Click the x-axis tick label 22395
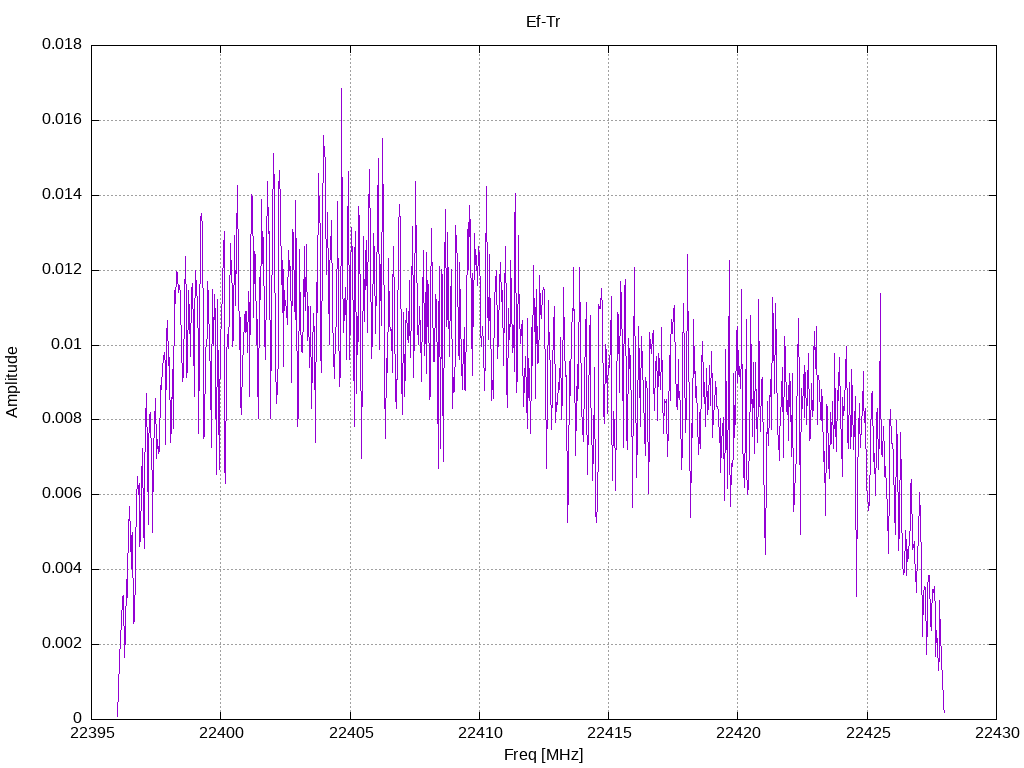The image size is (1024, 768). (x=91, y=733)
